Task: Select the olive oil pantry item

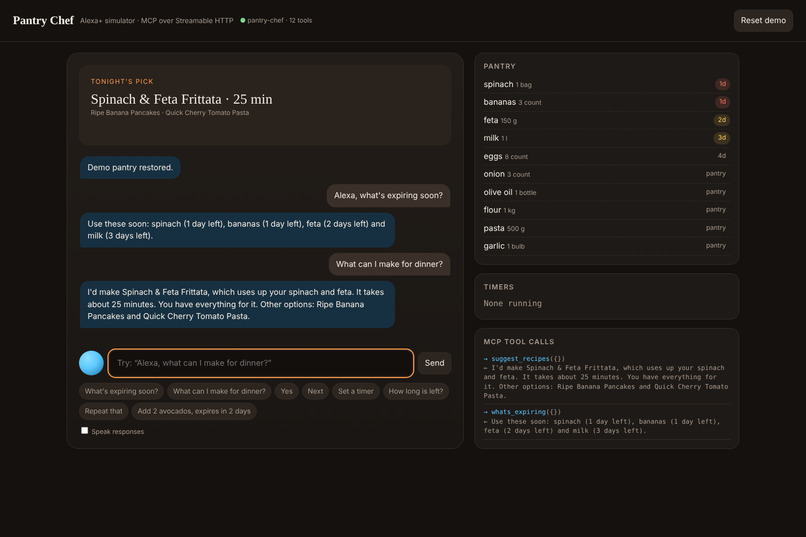Action: click(x=607, y=192)
